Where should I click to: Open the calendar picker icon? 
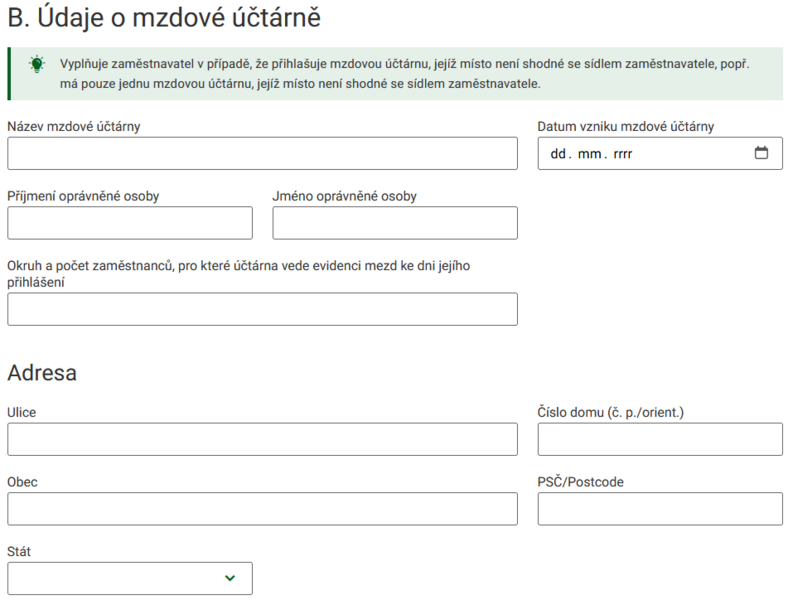(761, 153)
